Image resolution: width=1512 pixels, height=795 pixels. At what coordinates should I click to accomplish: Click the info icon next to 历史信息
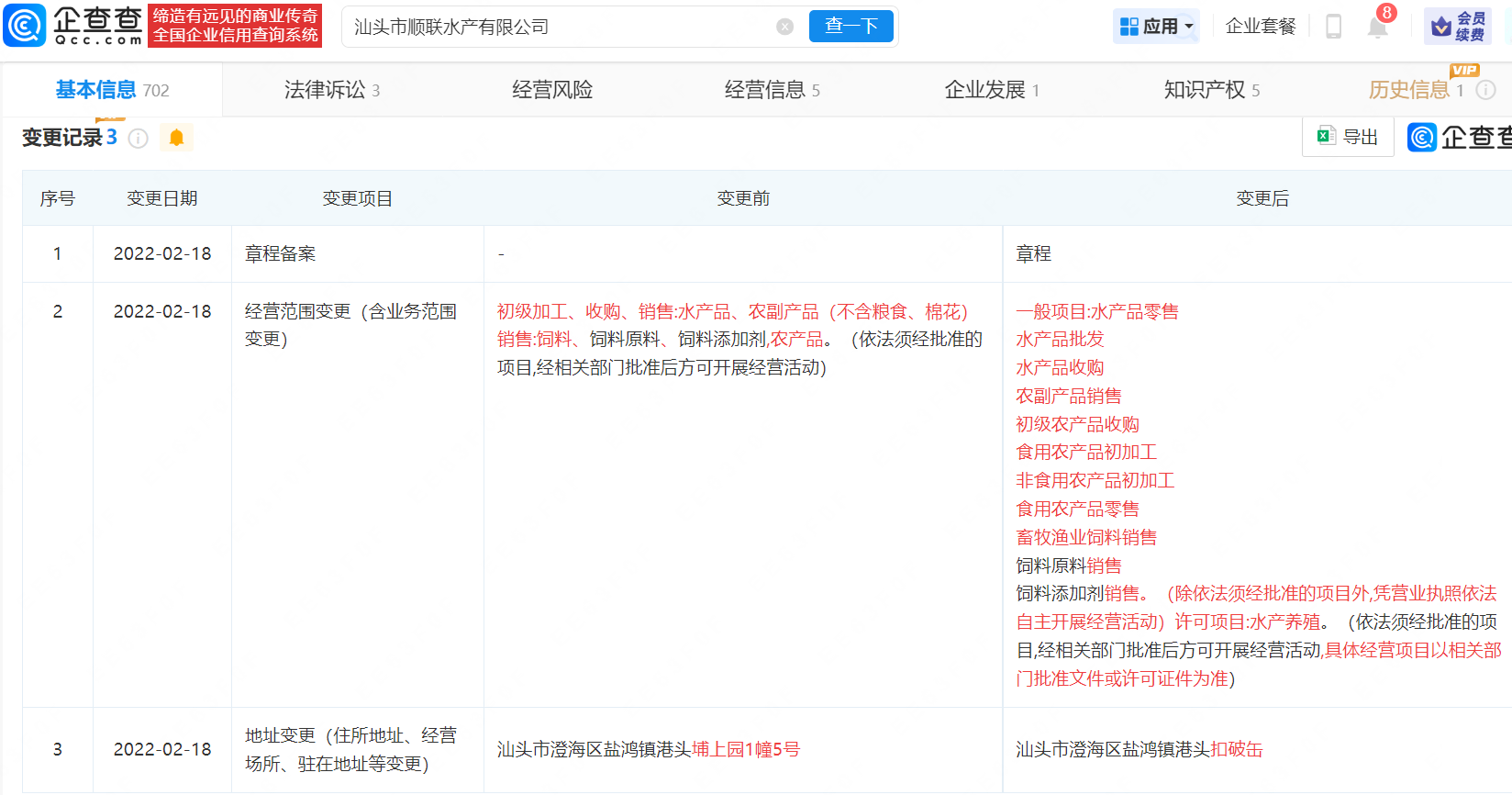coord(1486,90)
